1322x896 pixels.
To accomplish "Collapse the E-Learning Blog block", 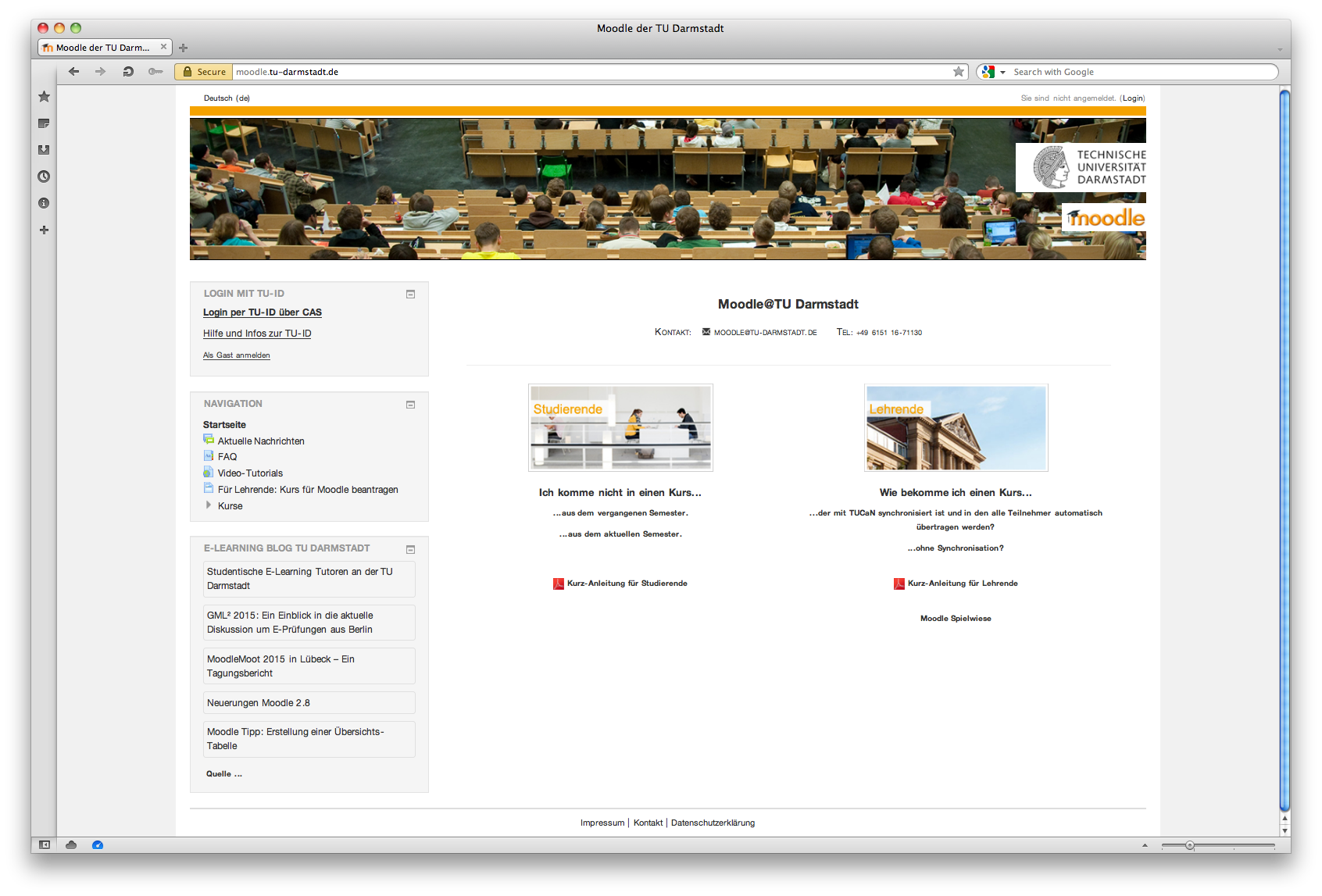I will (410, 549).
